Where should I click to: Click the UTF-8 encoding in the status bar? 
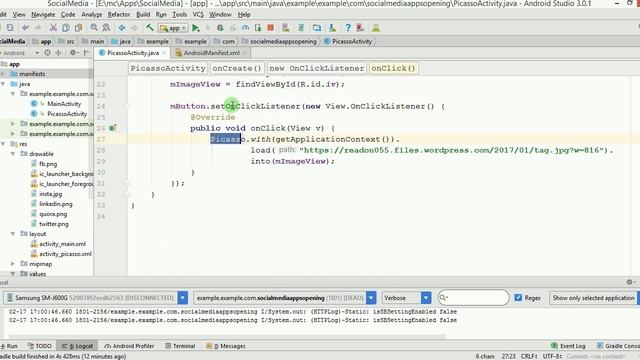point(553,356)
